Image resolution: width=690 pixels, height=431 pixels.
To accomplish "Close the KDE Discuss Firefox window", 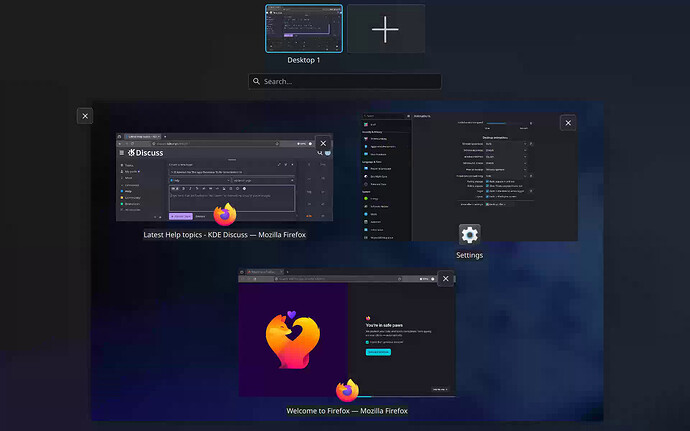I will point(323,144).
